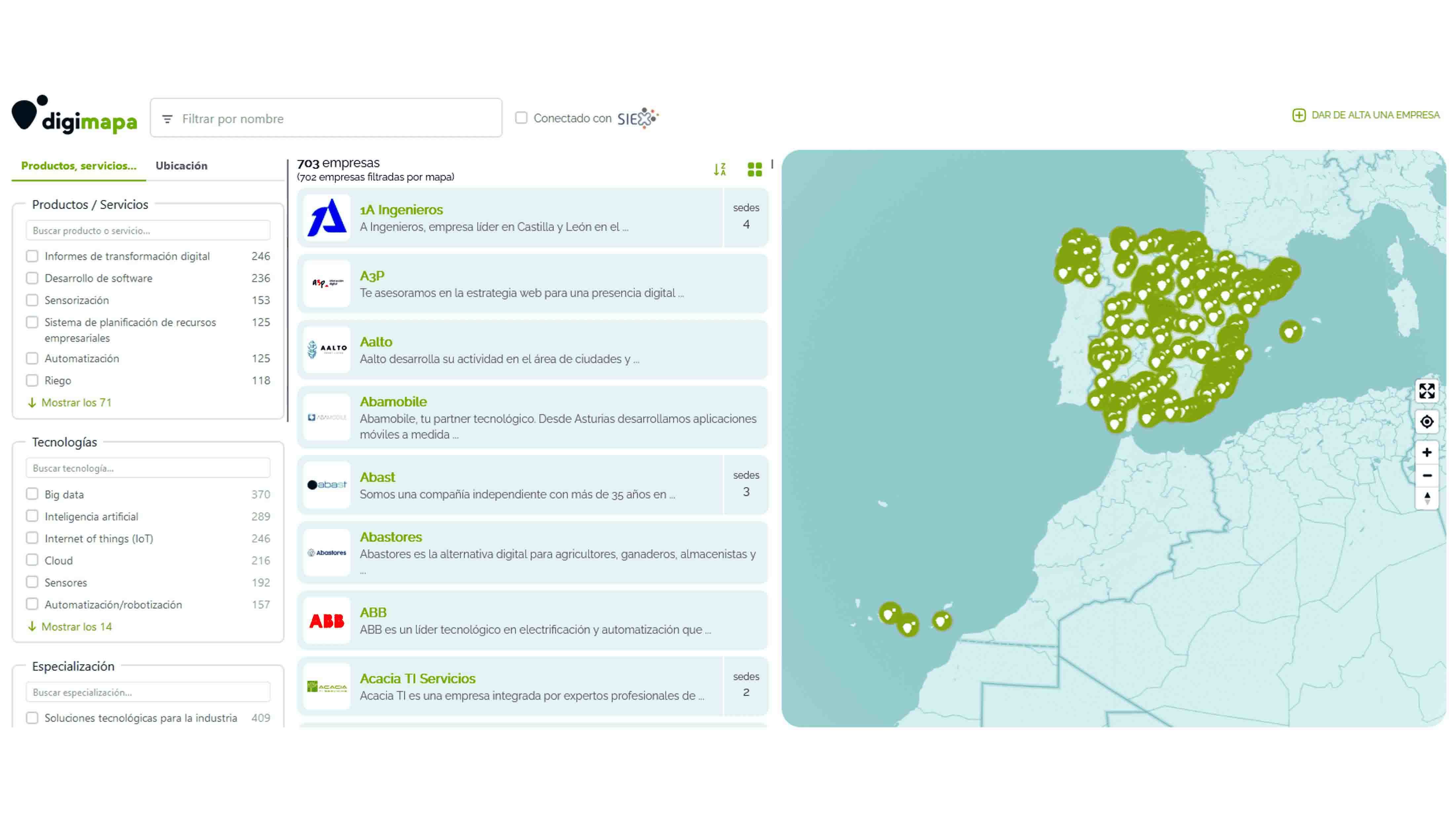
Task: Open Acacia TI Servicios link
Action: [418, 678]
